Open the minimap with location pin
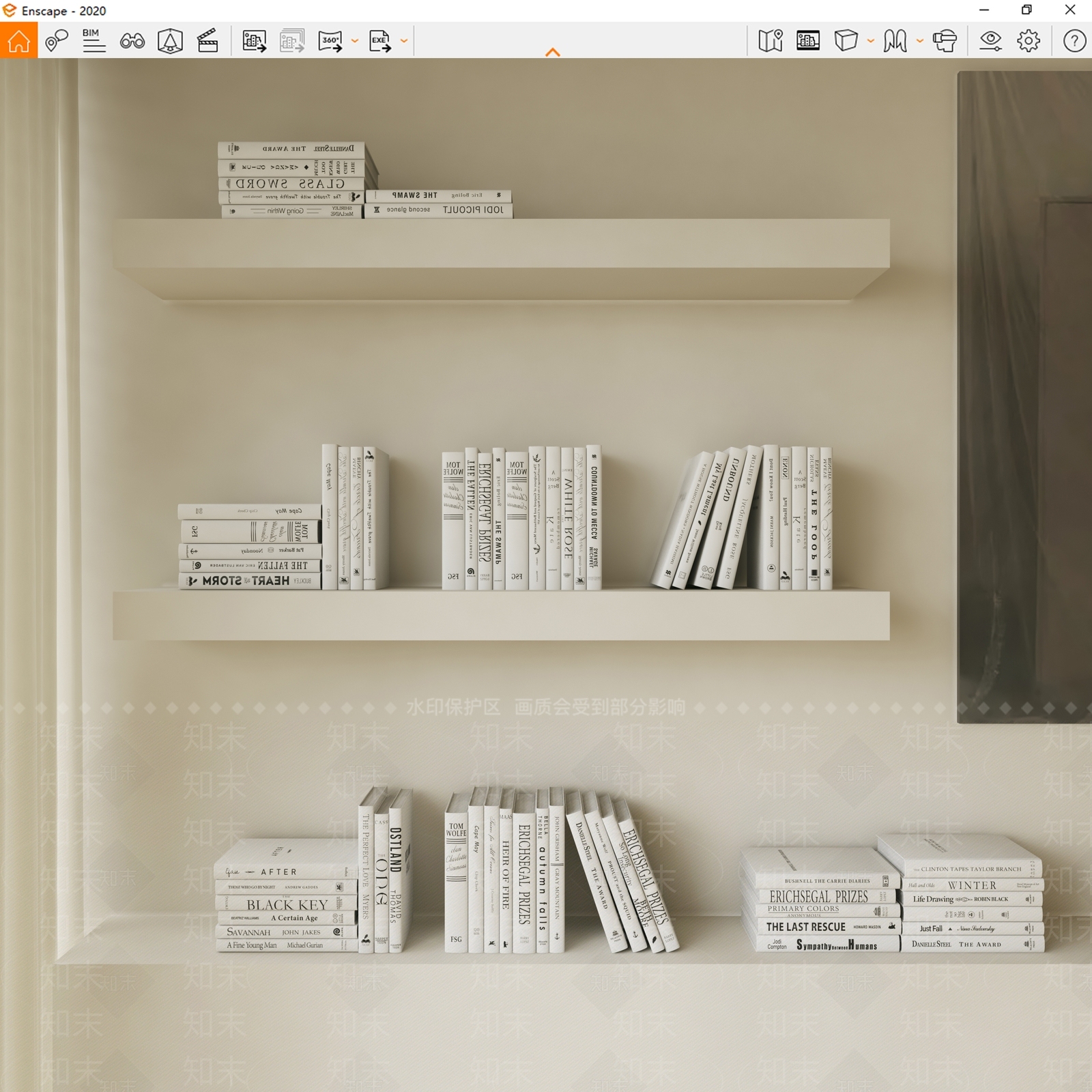This screenshot has height=1092, width=1092. pos(771,41)
